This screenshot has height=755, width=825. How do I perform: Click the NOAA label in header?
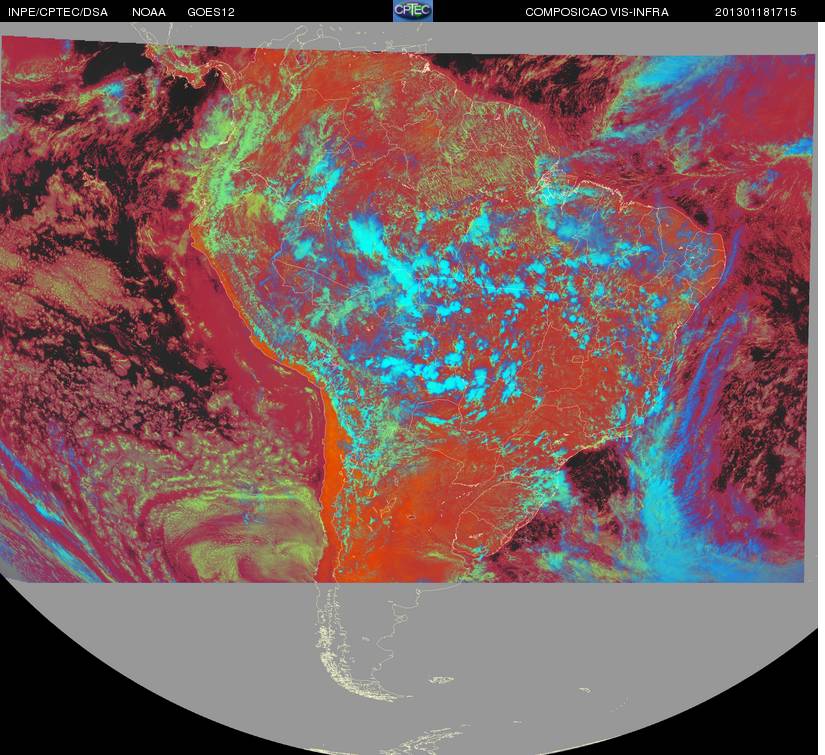(x=149, y=12)
